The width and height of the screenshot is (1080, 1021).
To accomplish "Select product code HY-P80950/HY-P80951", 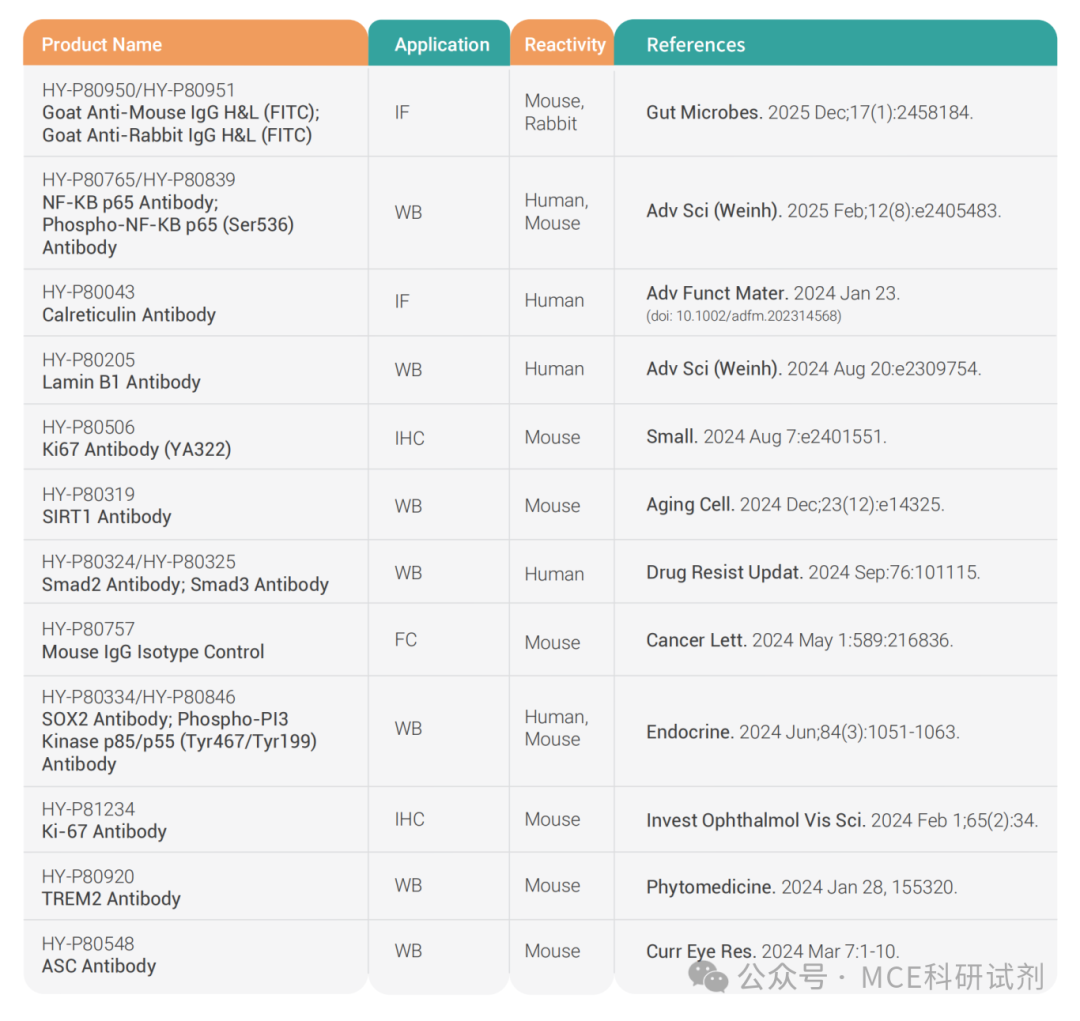I will (x=138, y=90).
